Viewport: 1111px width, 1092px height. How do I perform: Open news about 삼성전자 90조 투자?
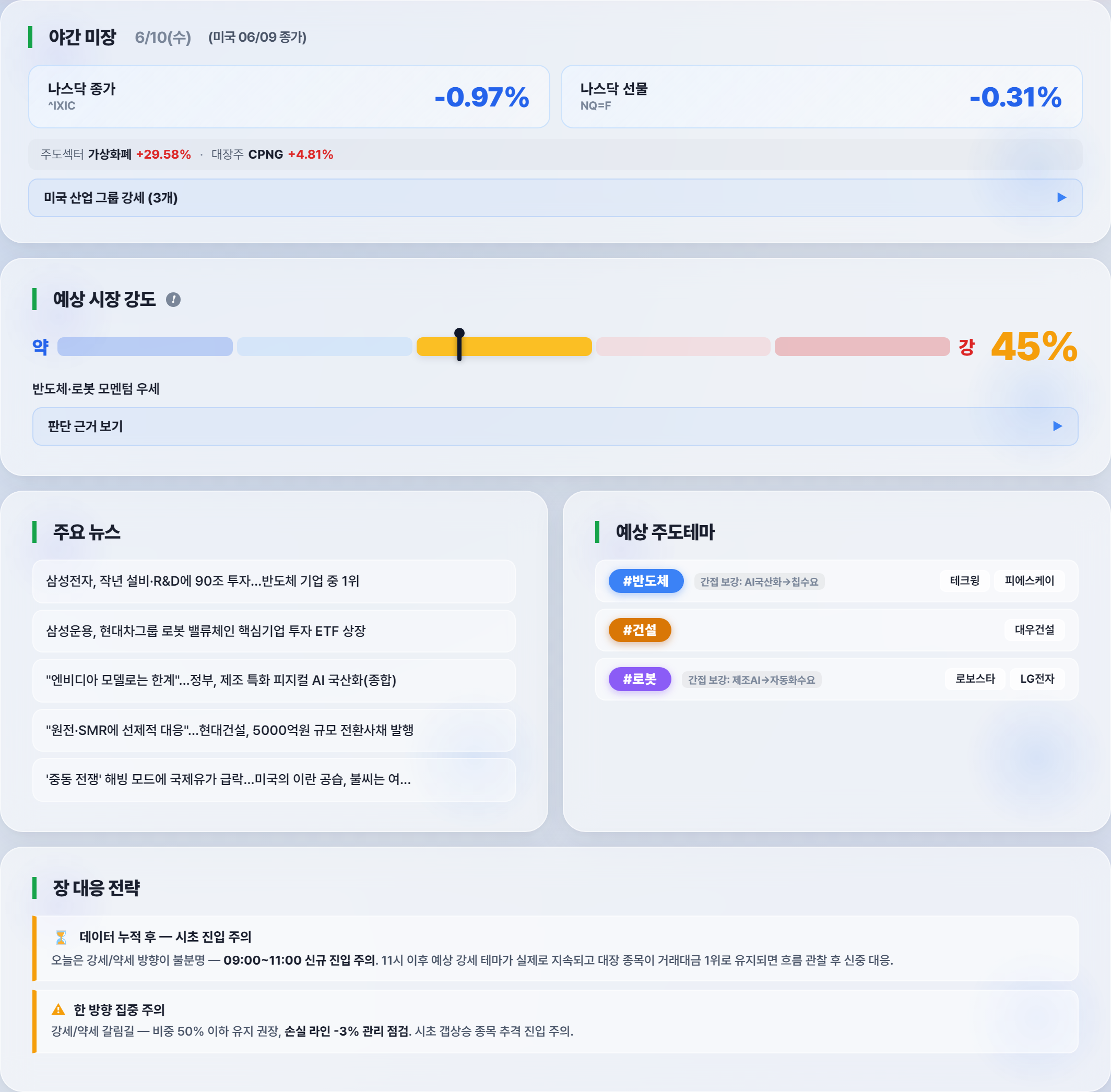click(x=274, y=581)
